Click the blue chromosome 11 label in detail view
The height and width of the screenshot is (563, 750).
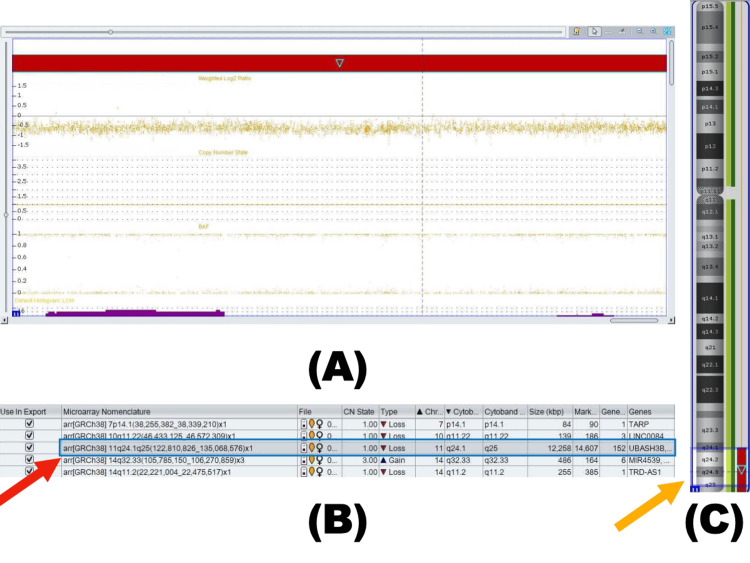pyautogui.click(x=16, y=313)
